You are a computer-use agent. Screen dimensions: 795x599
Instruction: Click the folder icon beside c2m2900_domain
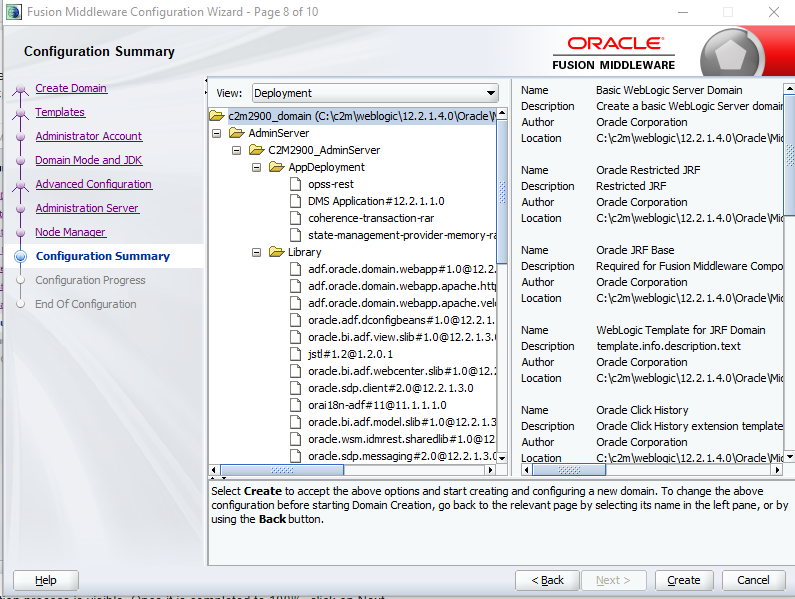coord(216,116)
